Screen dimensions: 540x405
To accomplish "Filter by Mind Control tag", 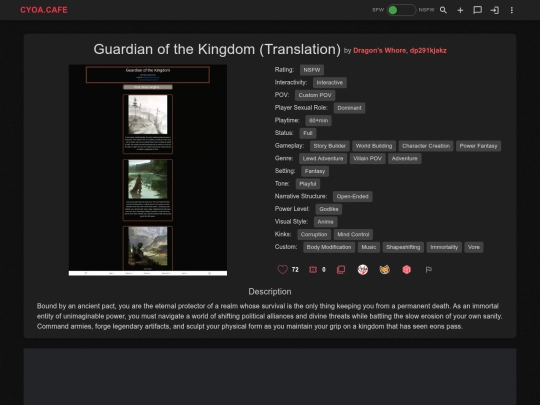I will (353, 235).
